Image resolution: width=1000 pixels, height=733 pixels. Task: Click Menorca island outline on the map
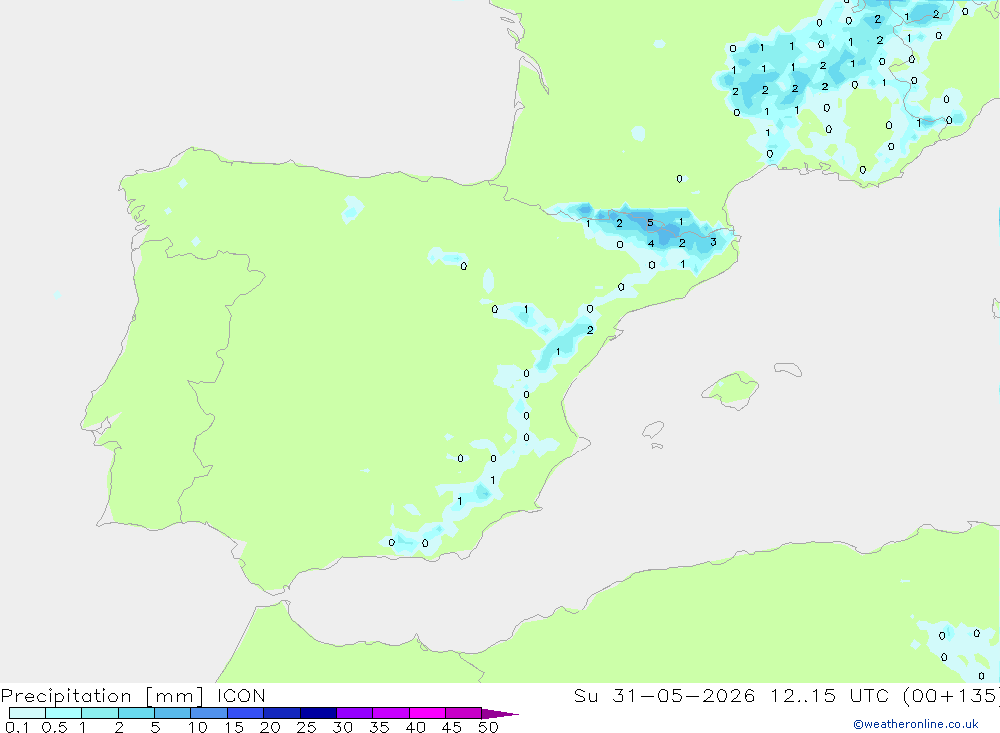tap(788, 369)
